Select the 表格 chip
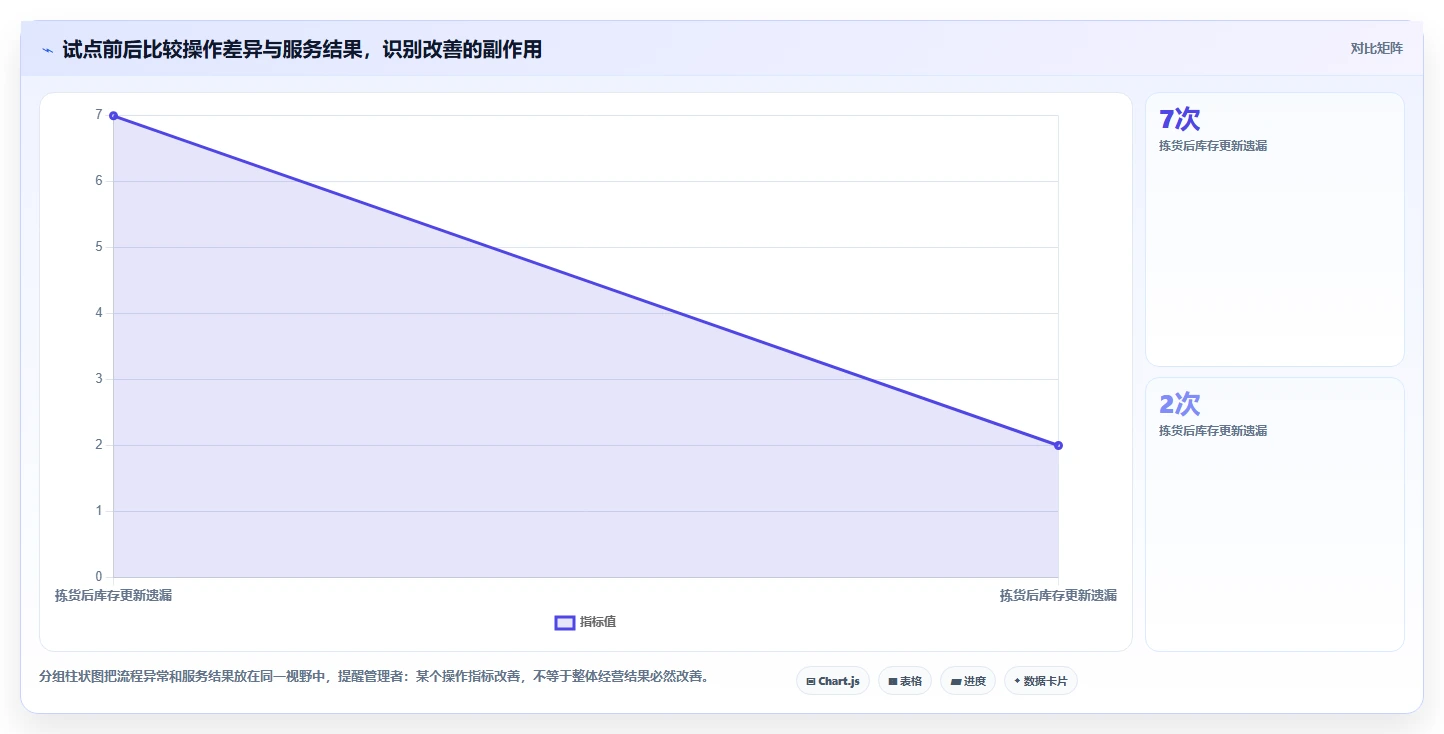 (905, 681)
